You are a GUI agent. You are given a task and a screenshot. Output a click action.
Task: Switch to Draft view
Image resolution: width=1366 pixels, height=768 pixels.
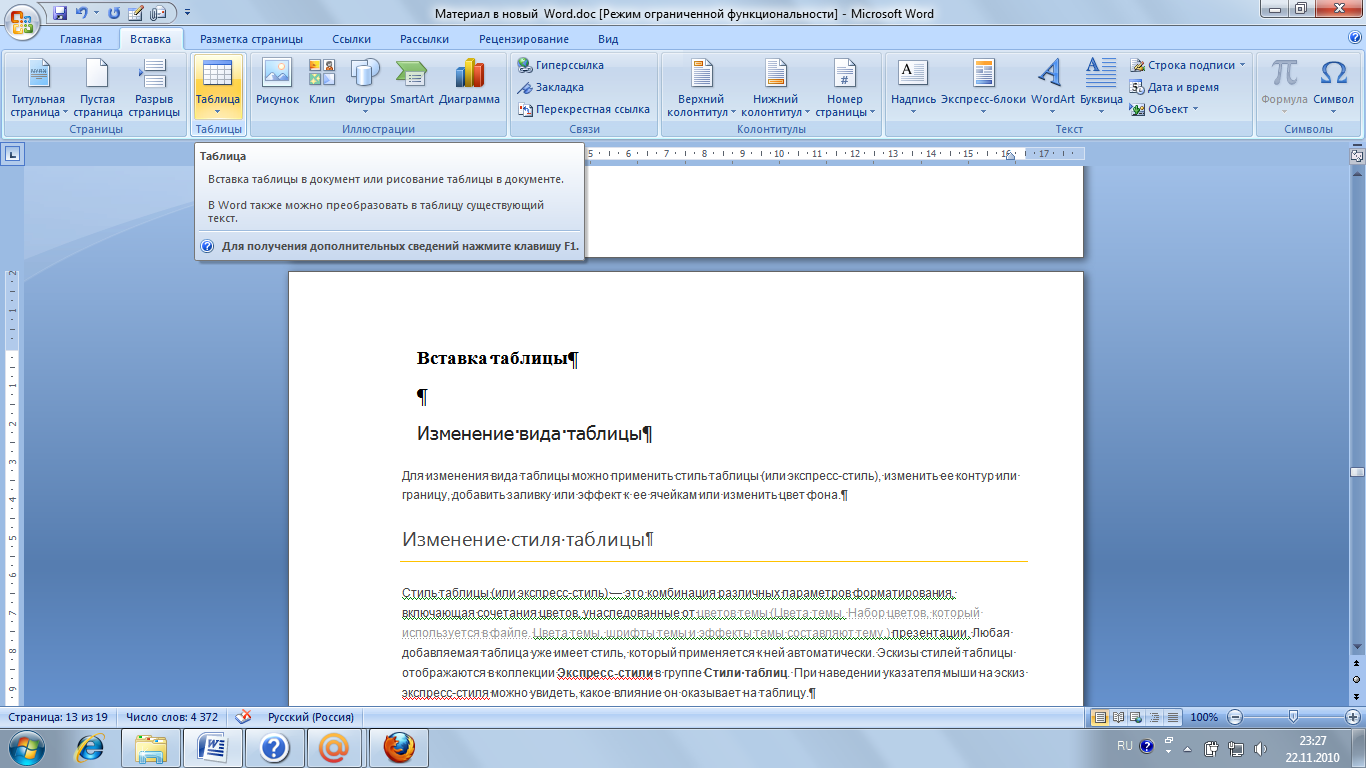[x=1173, y=717]
